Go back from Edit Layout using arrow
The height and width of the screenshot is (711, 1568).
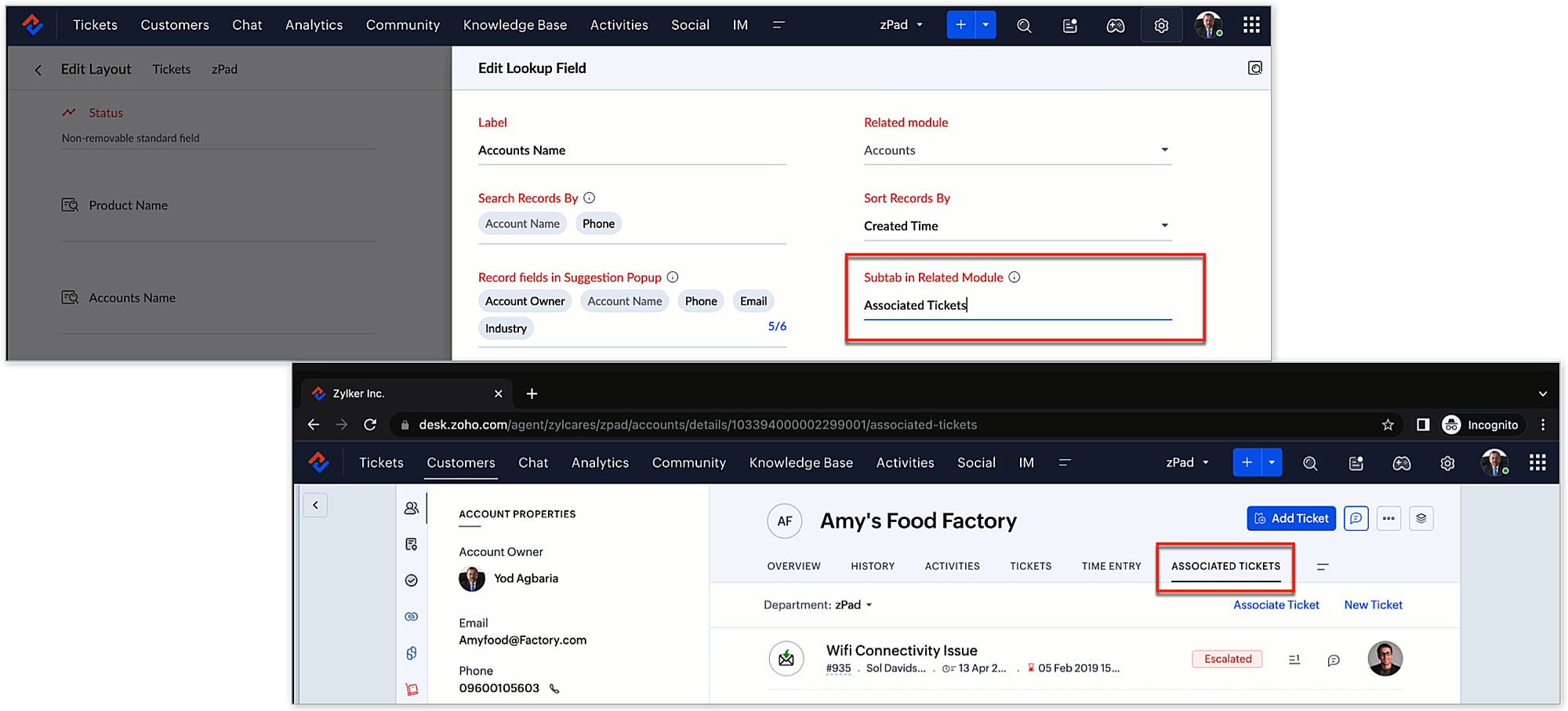[38, 70]
